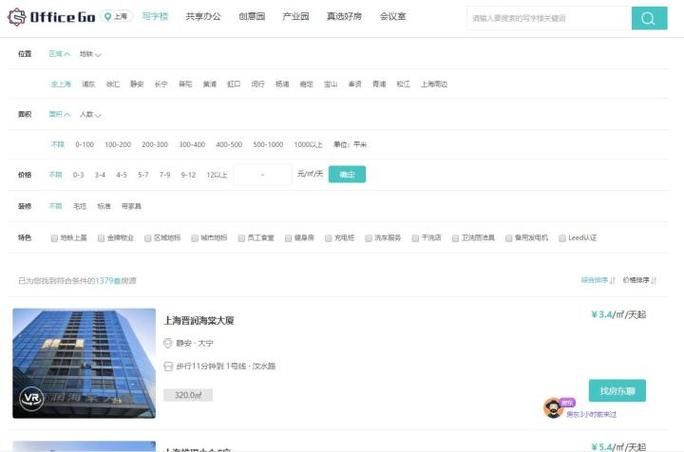This screenshot has height=452, width=684.
Task: Filter by 浦东 district
Action: coord(89,84)
